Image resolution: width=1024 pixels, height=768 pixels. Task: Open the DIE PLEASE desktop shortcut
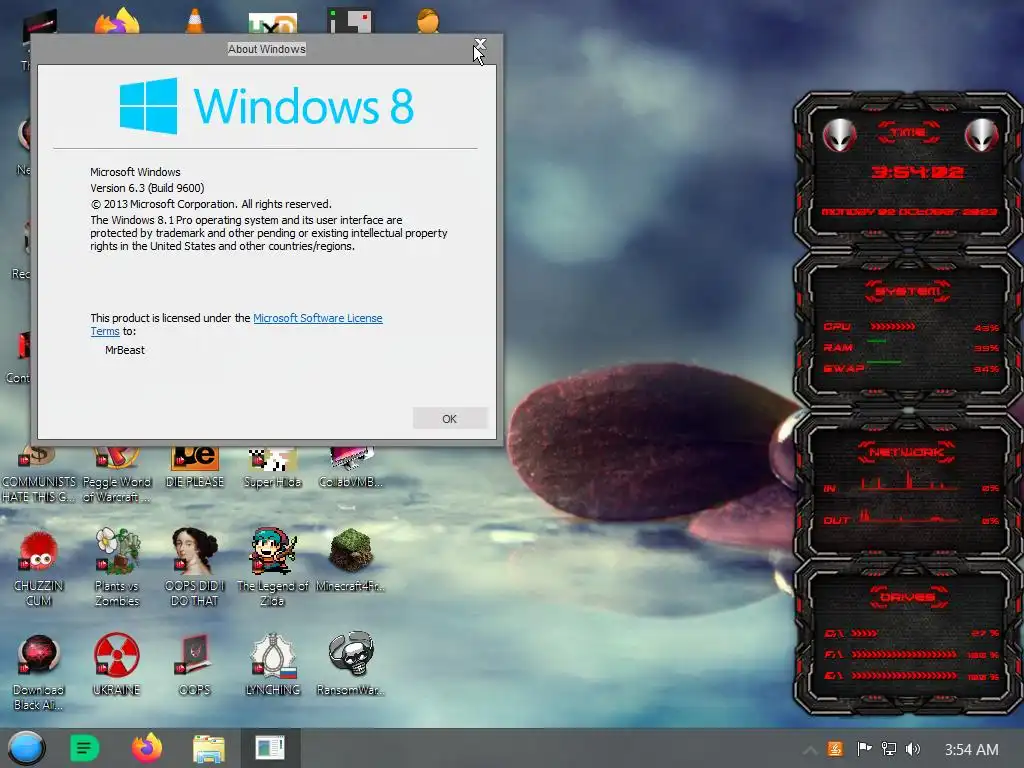click(195, 468)
